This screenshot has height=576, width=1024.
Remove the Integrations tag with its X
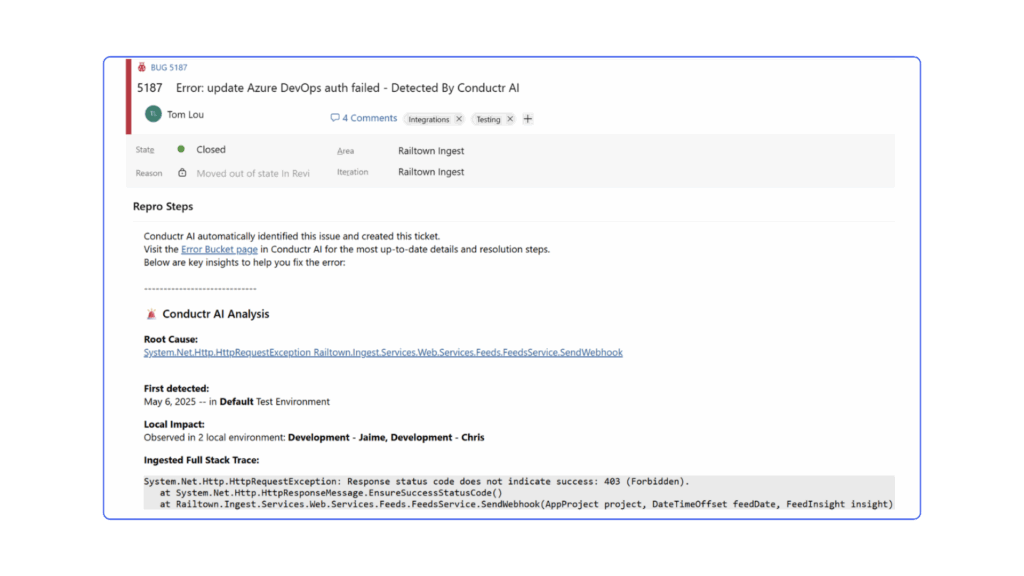click(x=459, y=119)
